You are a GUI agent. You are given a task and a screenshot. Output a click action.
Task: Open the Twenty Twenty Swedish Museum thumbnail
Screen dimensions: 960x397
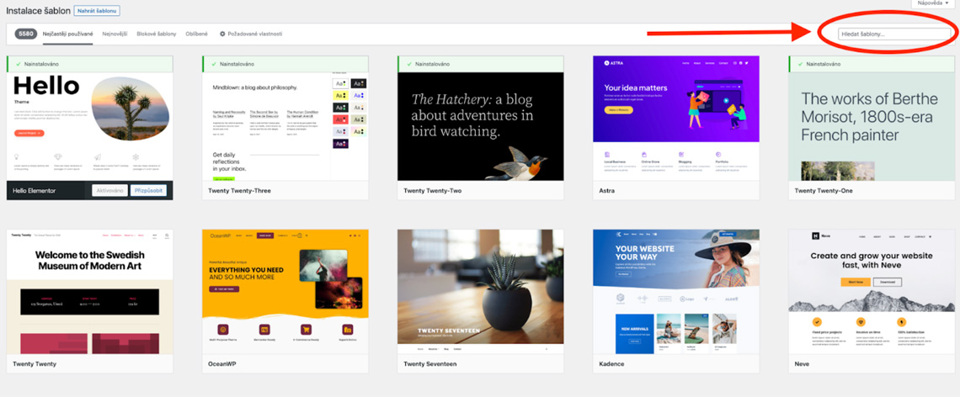[x=89, y=292]
